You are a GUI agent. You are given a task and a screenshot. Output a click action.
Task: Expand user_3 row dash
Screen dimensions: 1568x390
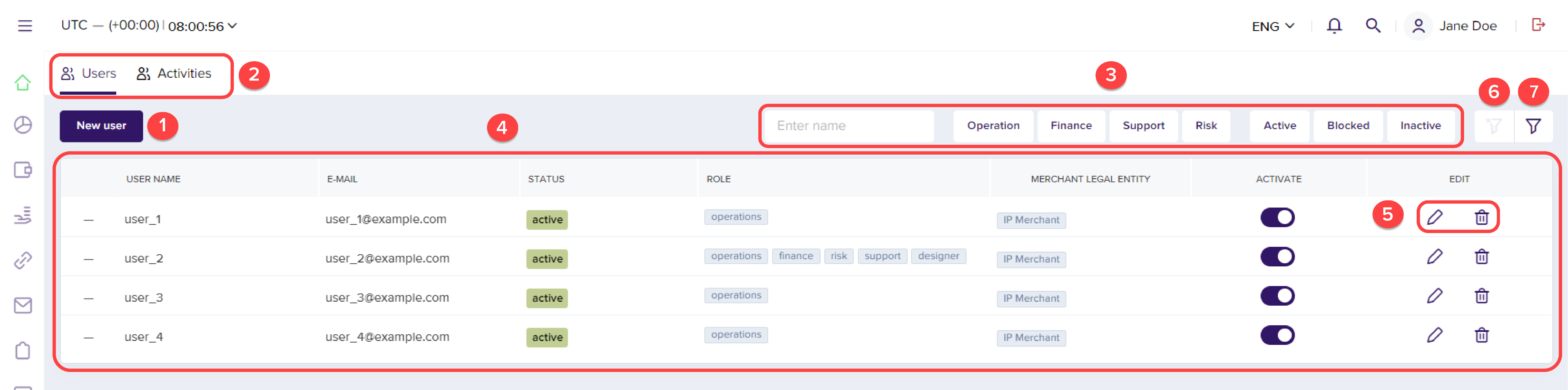tap(89, 298)
